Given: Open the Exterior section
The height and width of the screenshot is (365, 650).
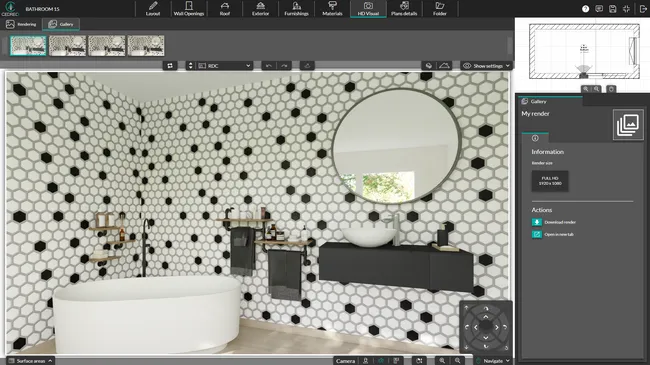Looking at the screenshot, I should (x=260, y=8).
